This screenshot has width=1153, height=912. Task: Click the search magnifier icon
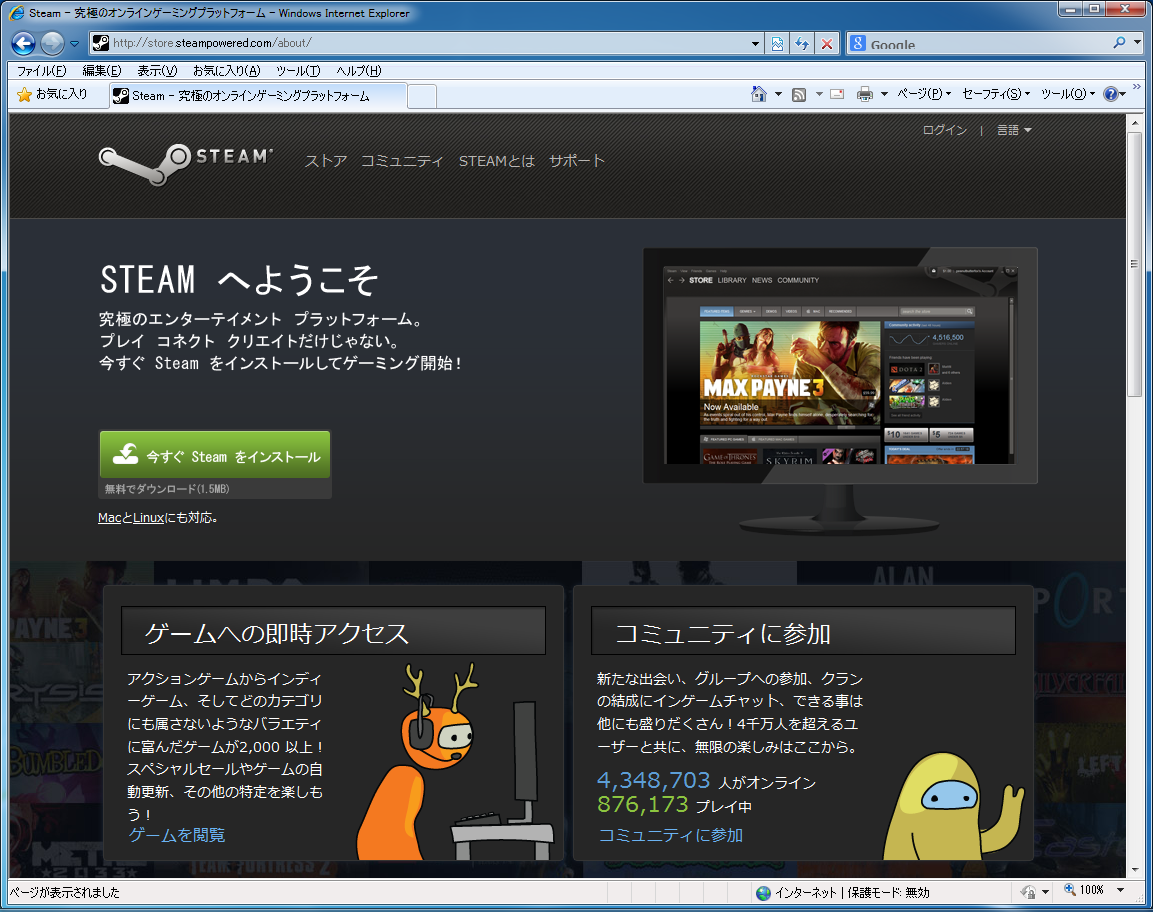[1119, 43]
